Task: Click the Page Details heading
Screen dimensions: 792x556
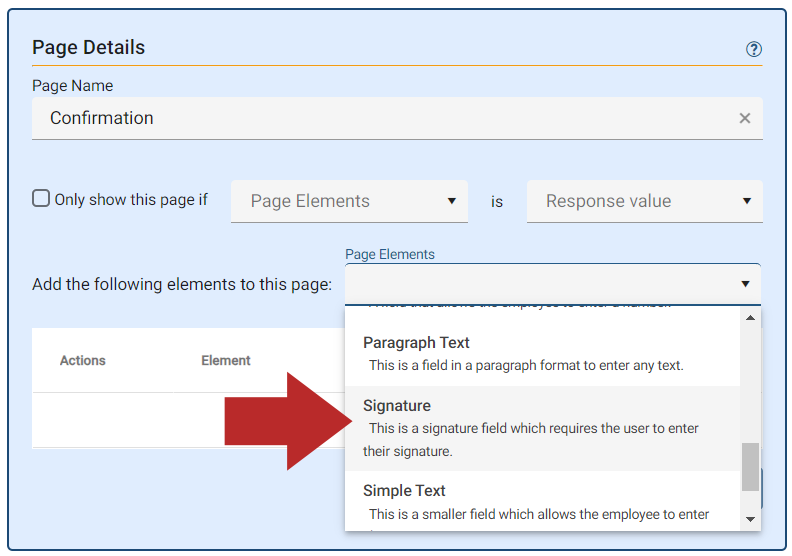Action: click(x=88, y=47)
